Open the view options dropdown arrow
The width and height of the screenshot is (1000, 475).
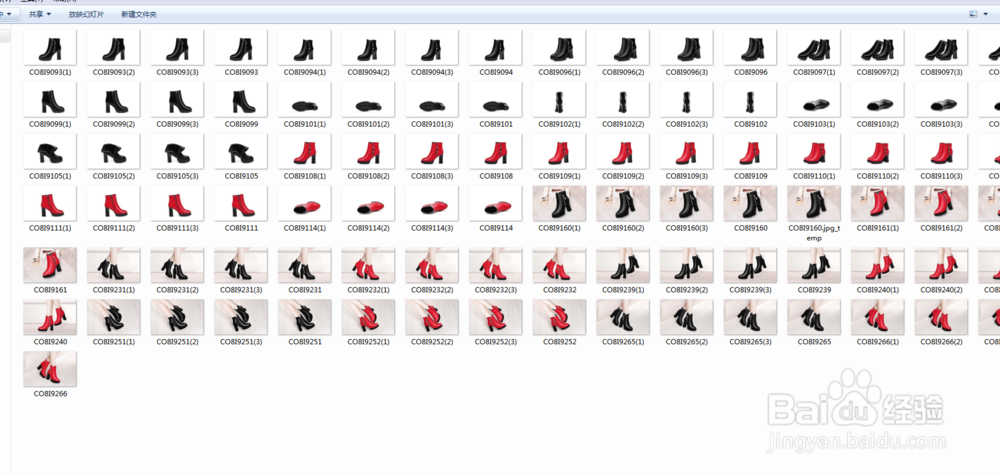point(984,14)
